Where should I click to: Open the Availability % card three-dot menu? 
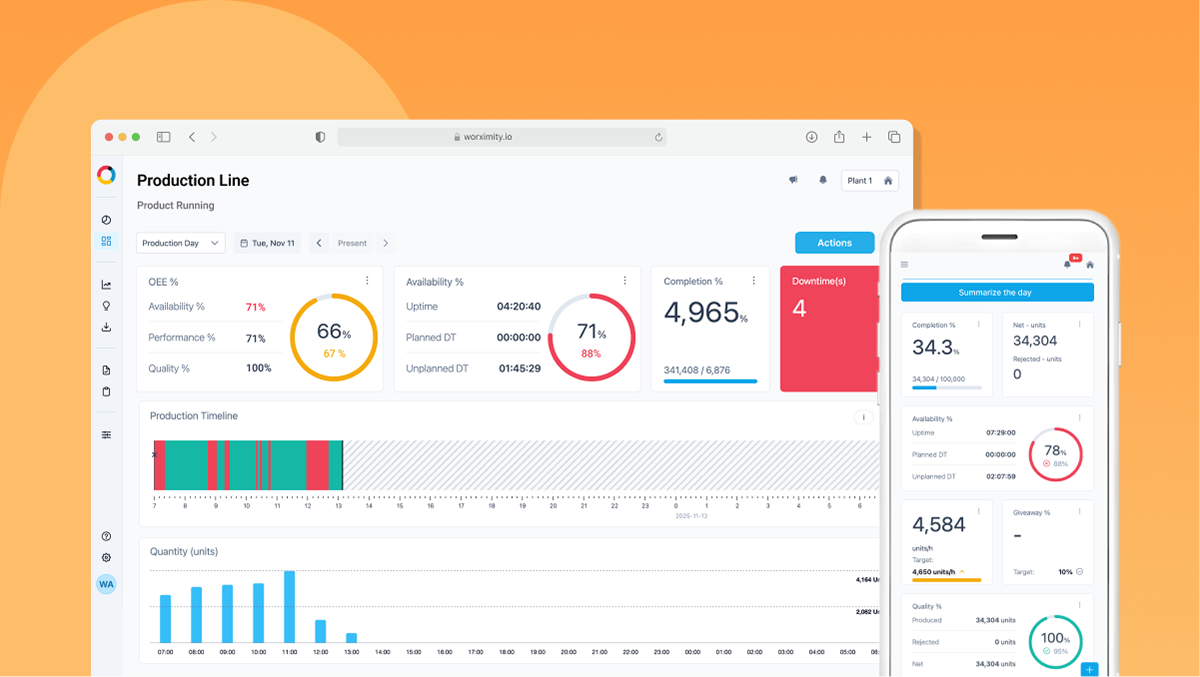pyautogui.click(x=625, y=281)
